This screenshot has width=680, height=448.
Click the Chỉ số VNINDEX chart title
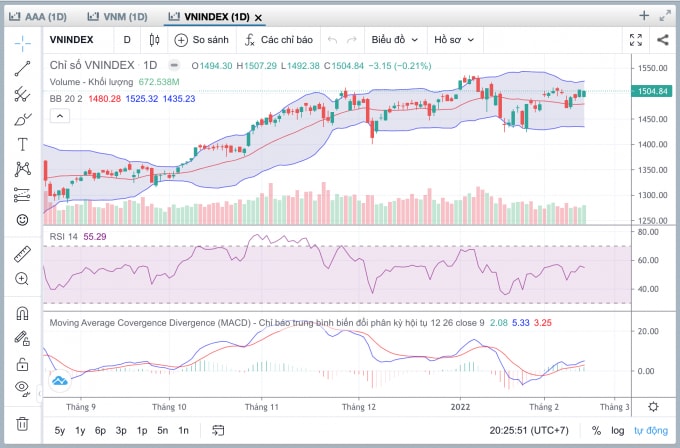(x=92, y=65)
